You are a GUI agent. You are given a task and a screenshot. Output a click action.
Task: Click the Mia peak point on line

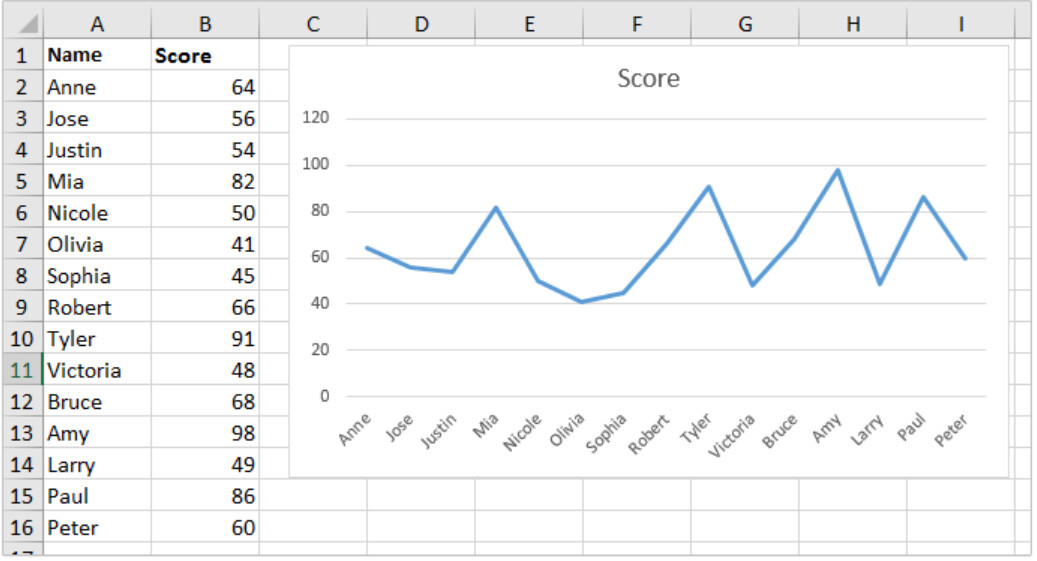(496, 207)
